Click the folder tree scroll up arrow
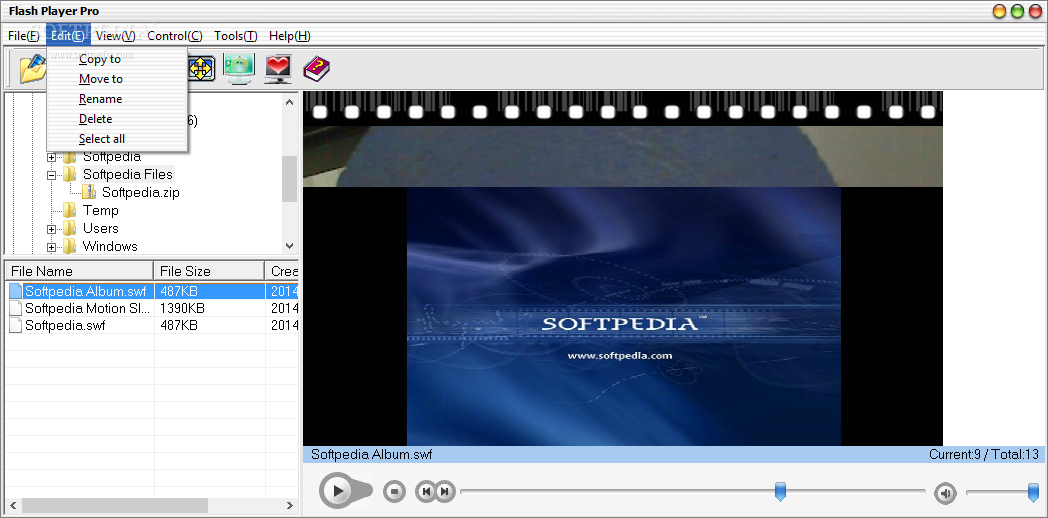The height and width of the screenshot is (518, 1048). (289, 102)
